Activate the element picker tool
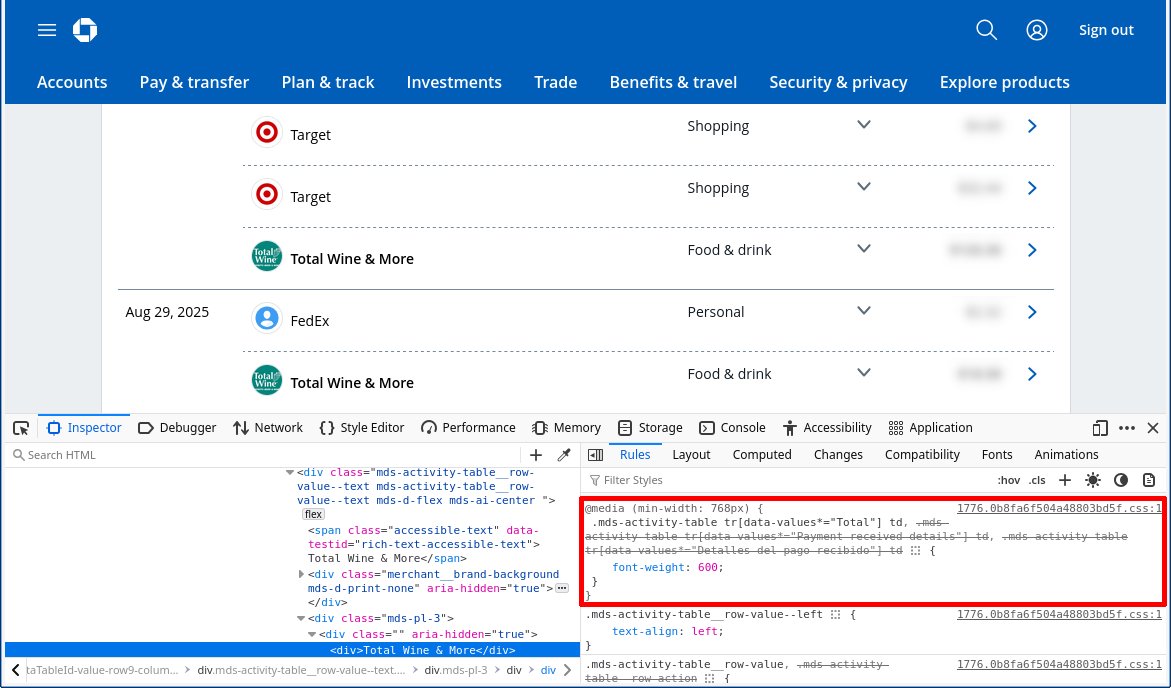 (21, 428)
